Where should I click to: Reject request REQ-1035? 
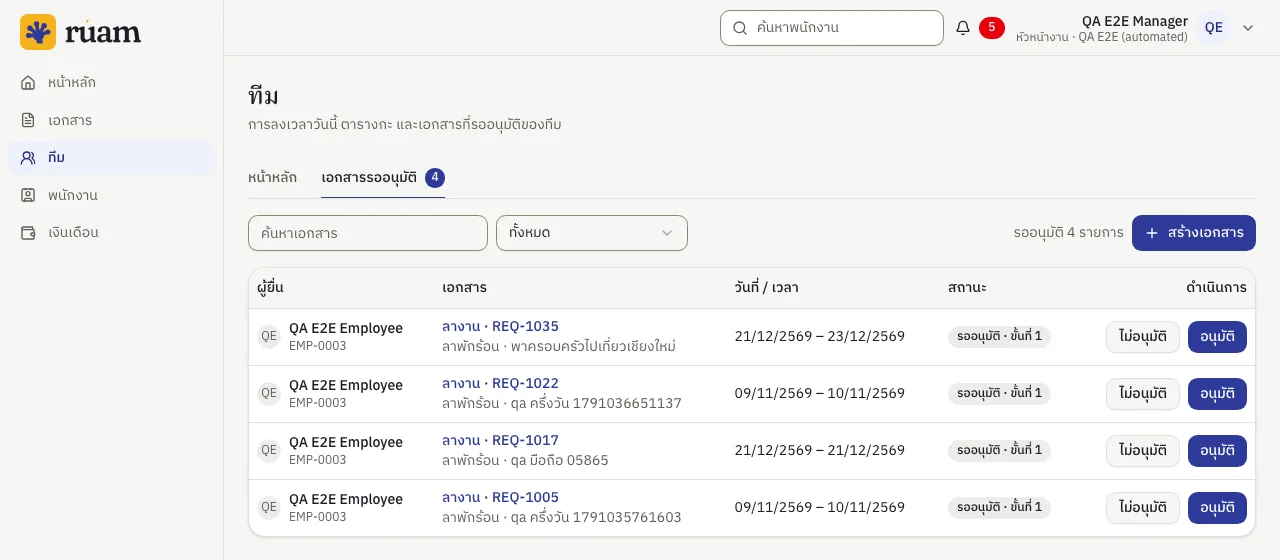(1143, 337)
